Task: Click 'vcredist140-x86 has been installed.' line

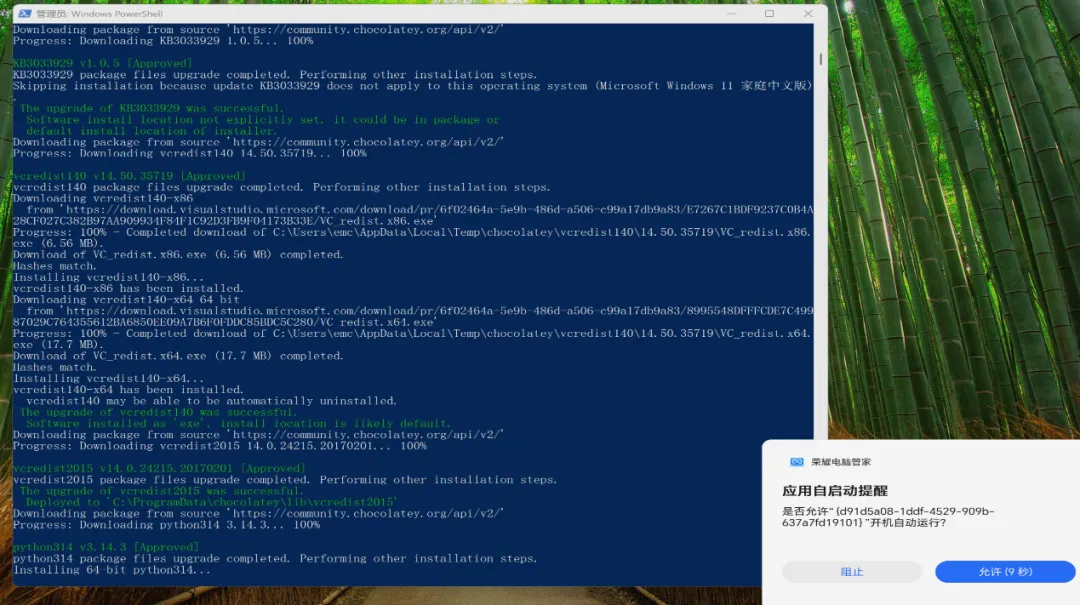Action: 128,289
